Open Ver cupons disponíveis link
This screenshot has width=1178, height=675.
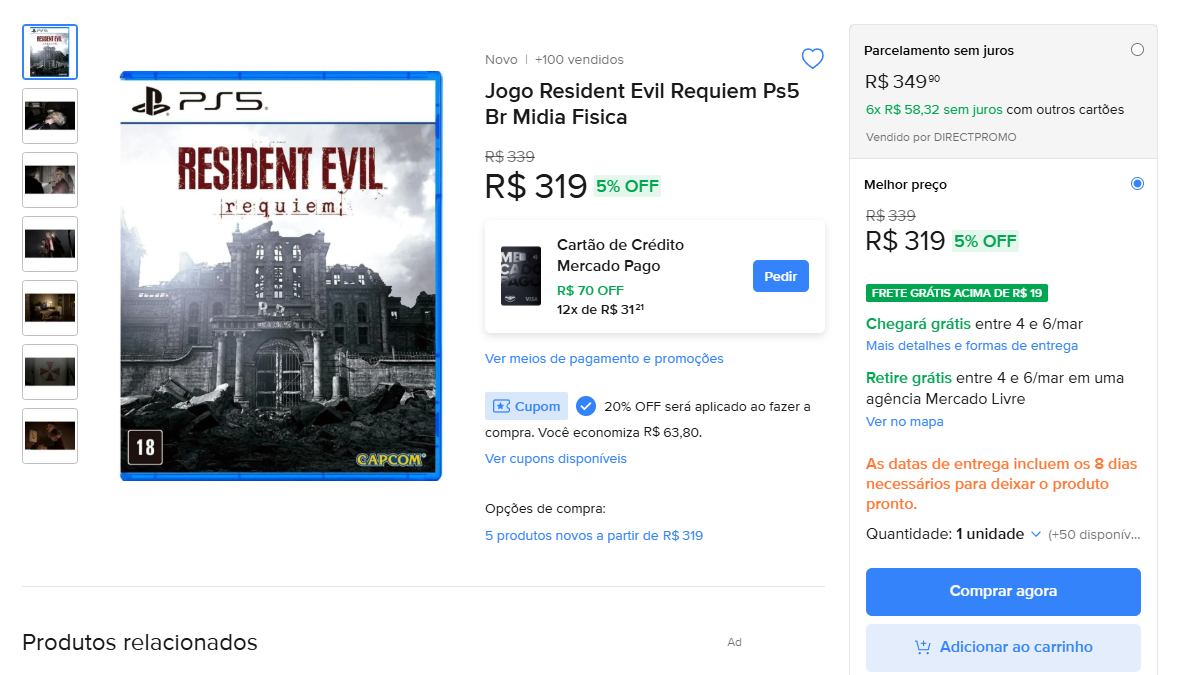pyautogui.click(x=556, y=458)
